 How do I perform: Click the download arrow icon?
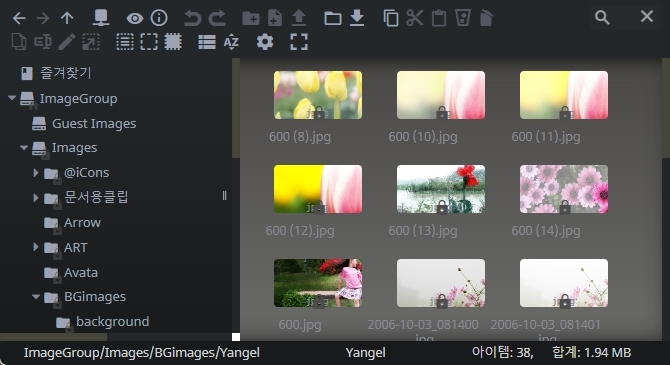357,18
